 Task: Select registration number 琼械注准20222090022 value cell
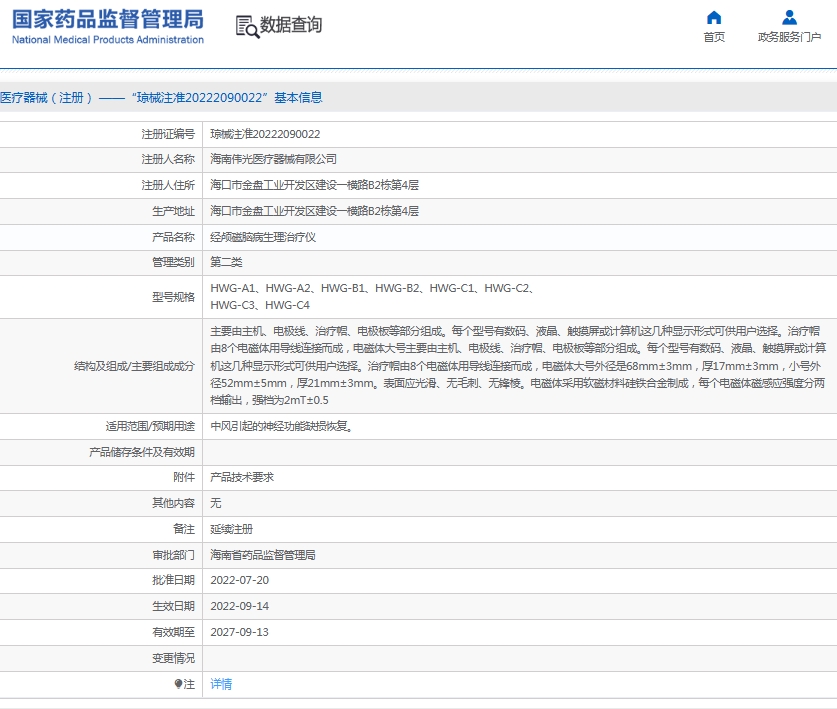(x=265, y=134)
